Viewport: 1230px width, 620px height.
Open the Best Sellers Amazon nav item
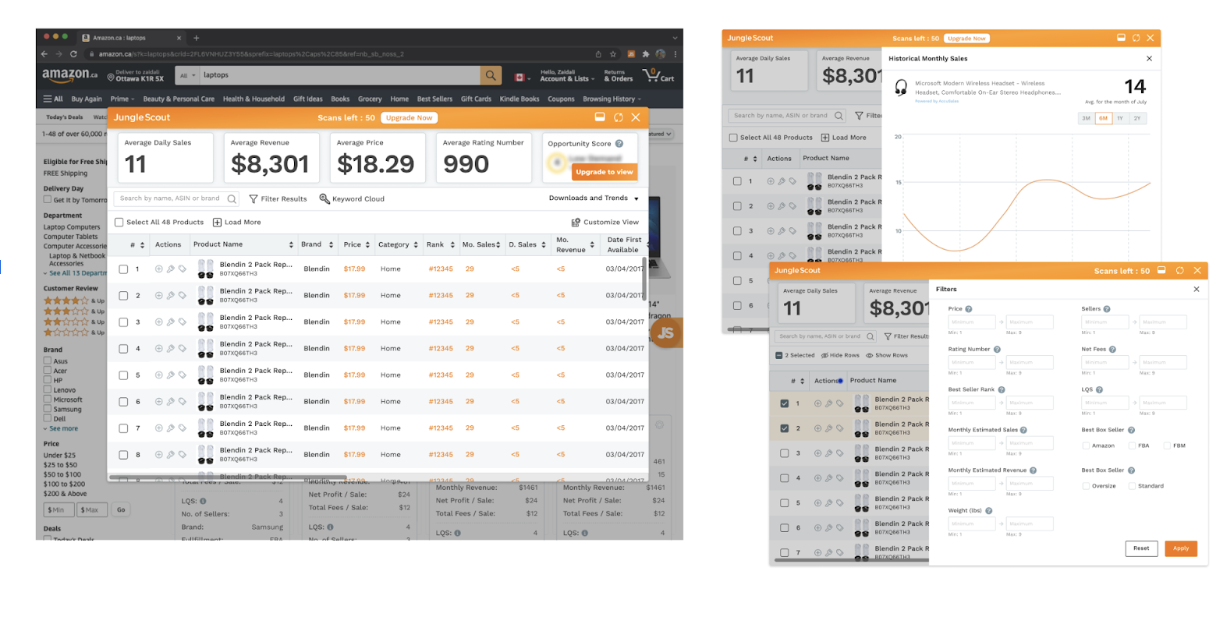coord(435,99)
